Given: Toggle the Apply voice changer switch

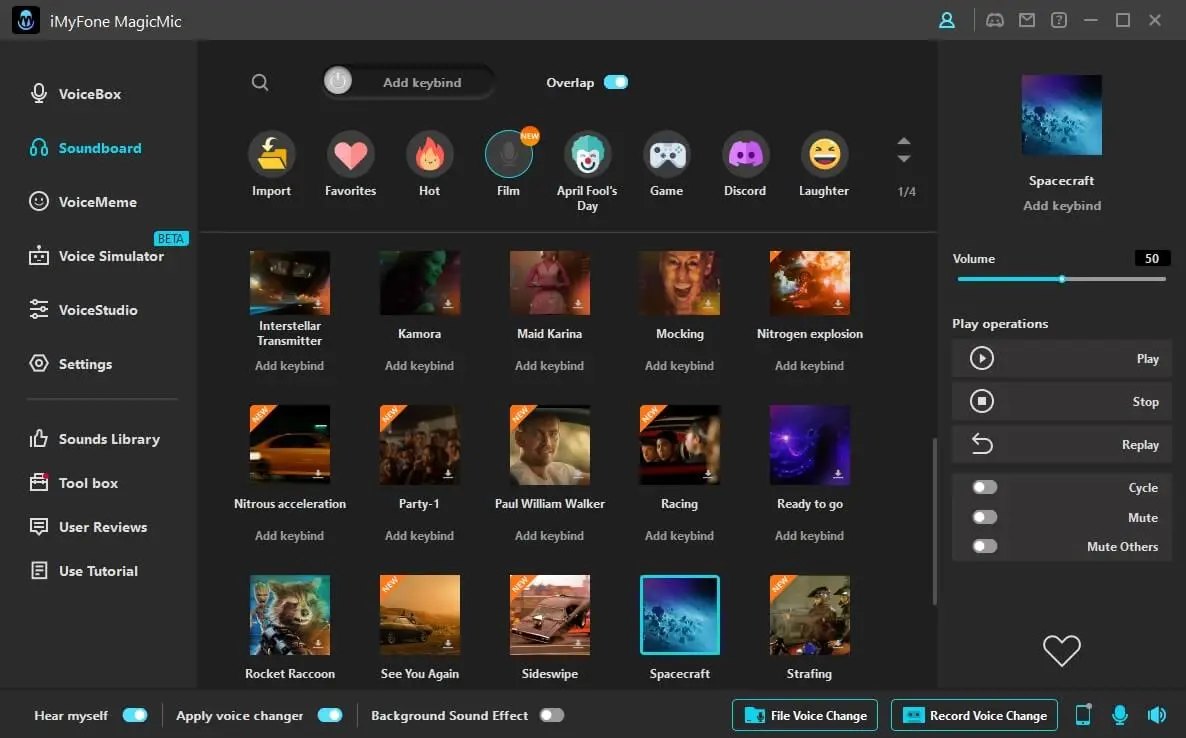Looking at the screenshot, I should [330, 715].
